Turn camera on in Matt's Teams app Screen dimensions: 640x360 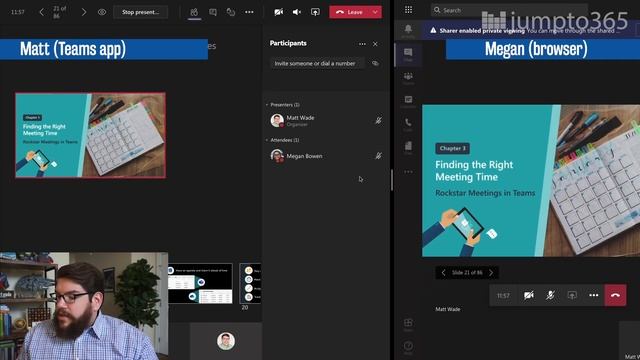pyautogui.click(x=279, y=12)
